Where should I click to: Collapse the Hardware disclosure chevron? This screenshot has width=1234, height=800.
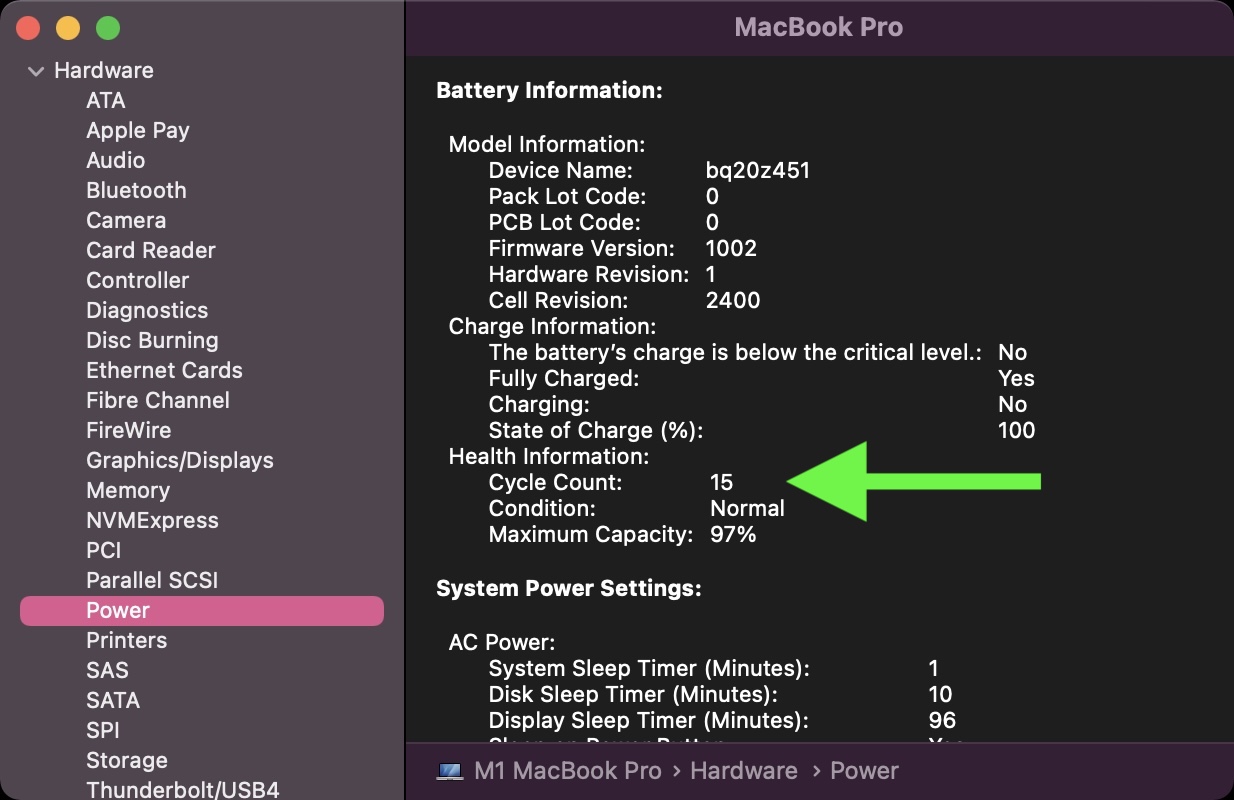[37, 71]
